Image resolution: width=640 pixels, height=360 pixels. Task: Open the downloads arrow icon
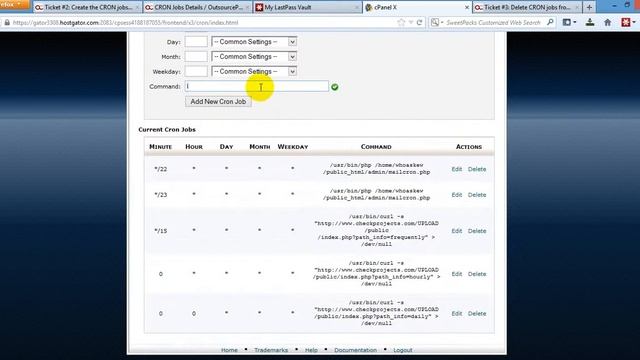pos(590,22)
